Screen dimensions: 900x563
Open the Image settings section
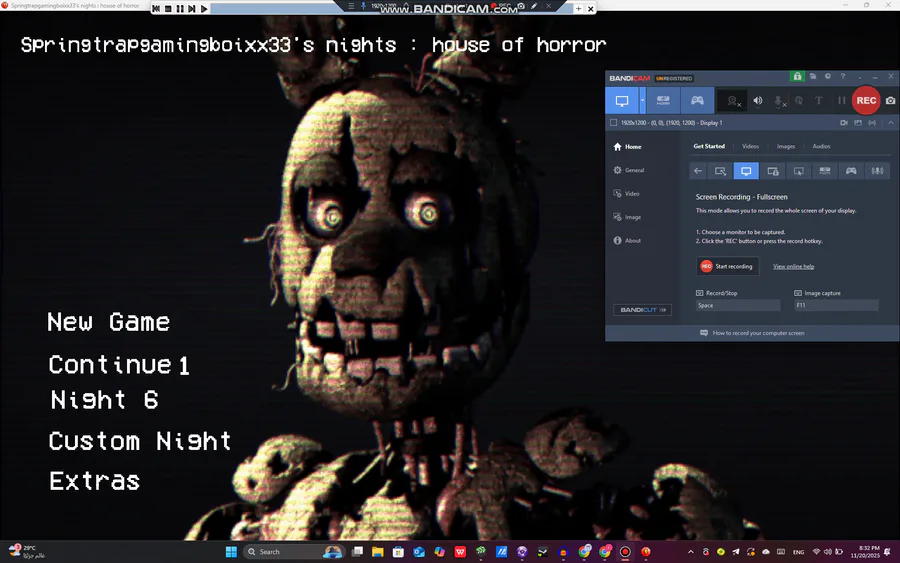(627, 218)
